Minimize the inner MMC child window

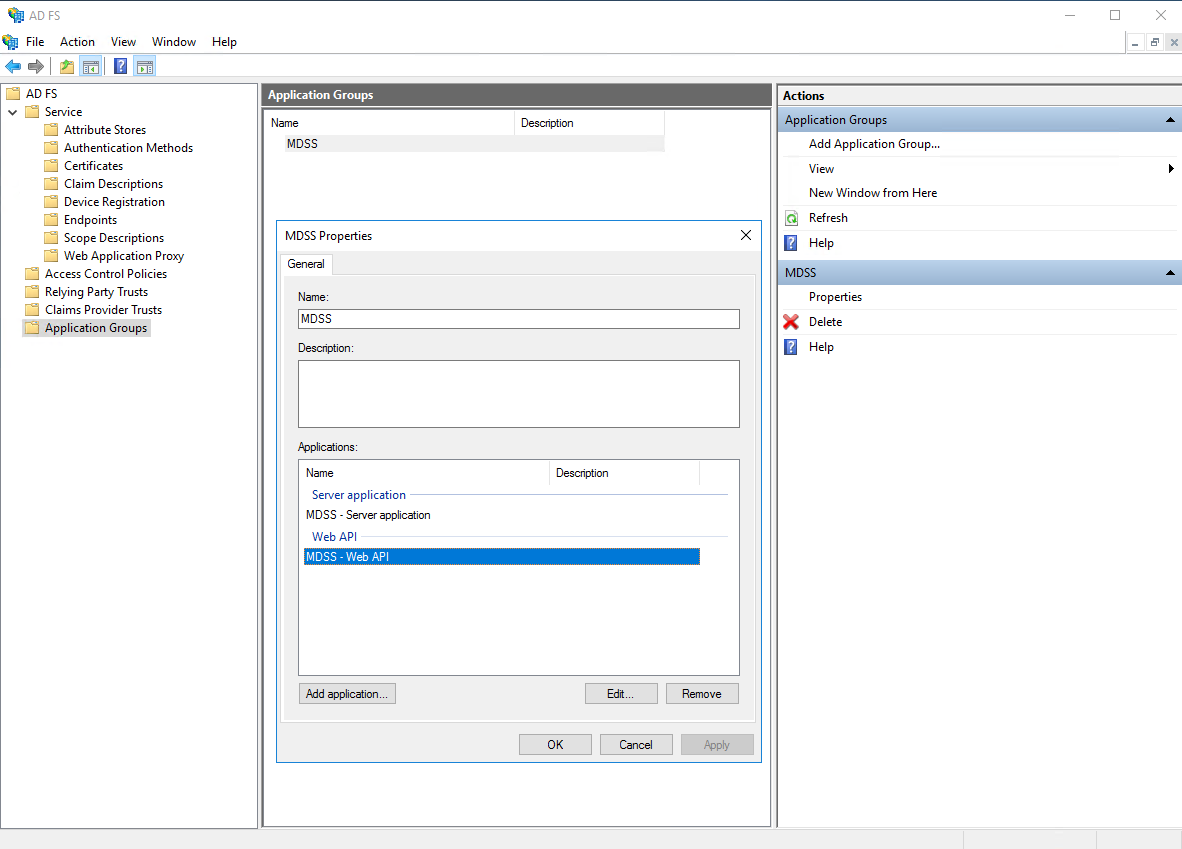pyautogui.click(x=1135, y=43)
